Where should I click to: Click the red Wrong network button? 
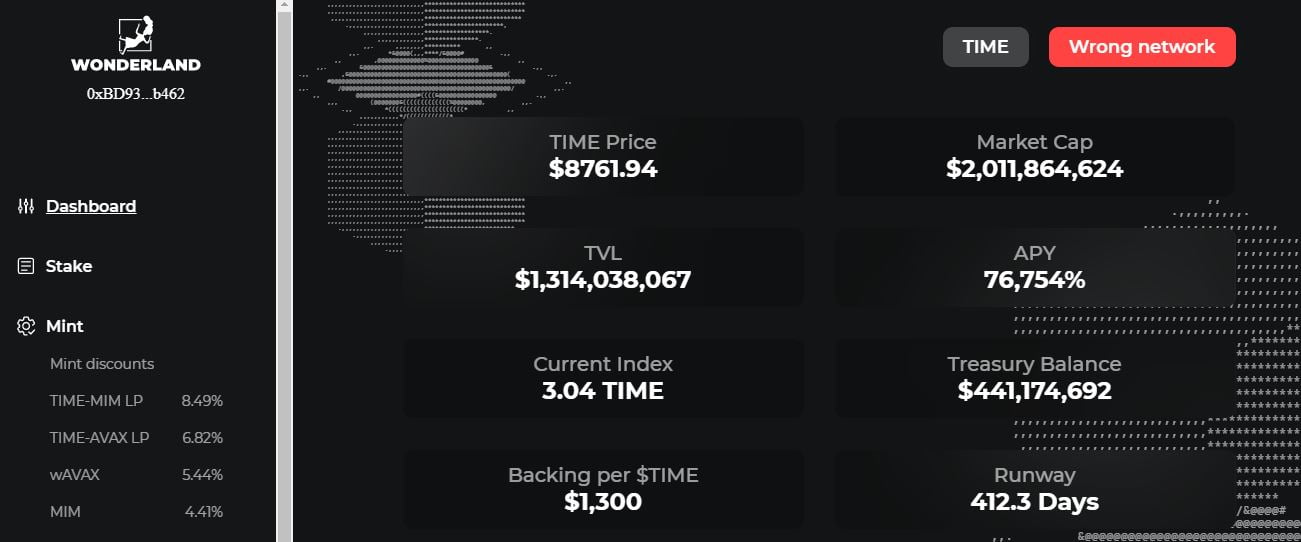click(1142, 47)
